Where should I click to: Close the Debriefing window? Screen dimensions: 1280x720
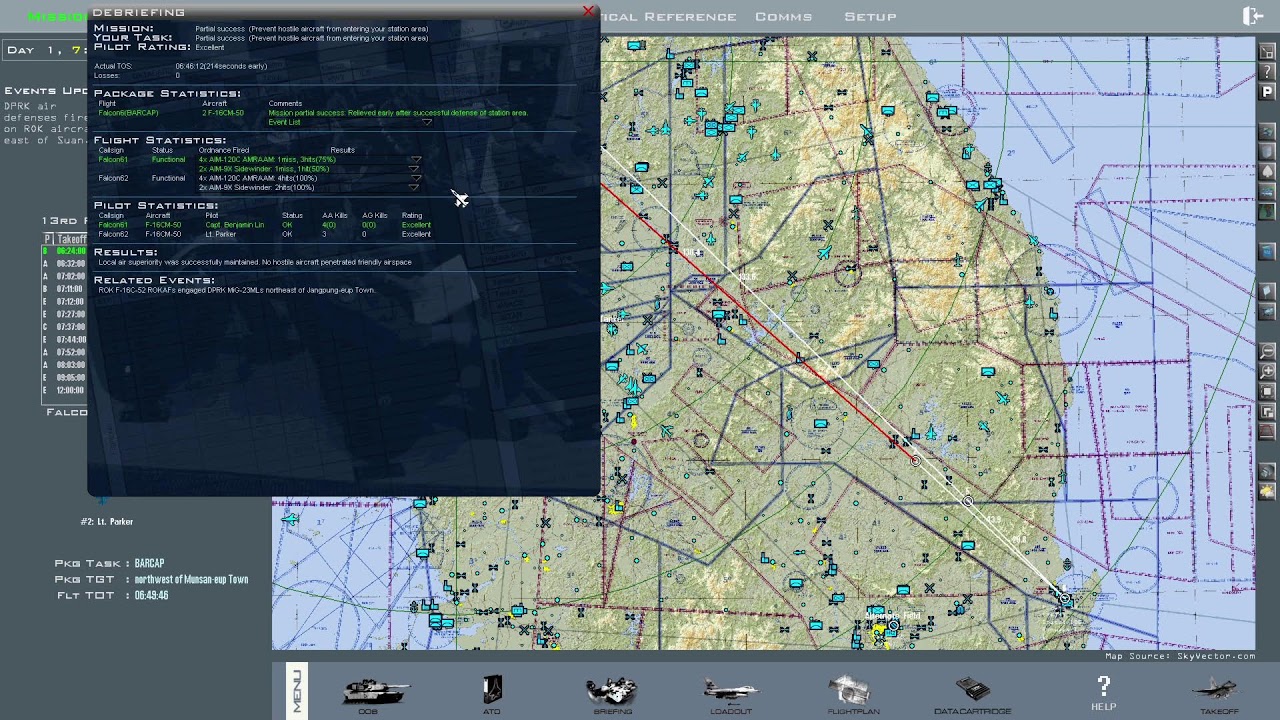pyautogui.click(x=588, y=11)
